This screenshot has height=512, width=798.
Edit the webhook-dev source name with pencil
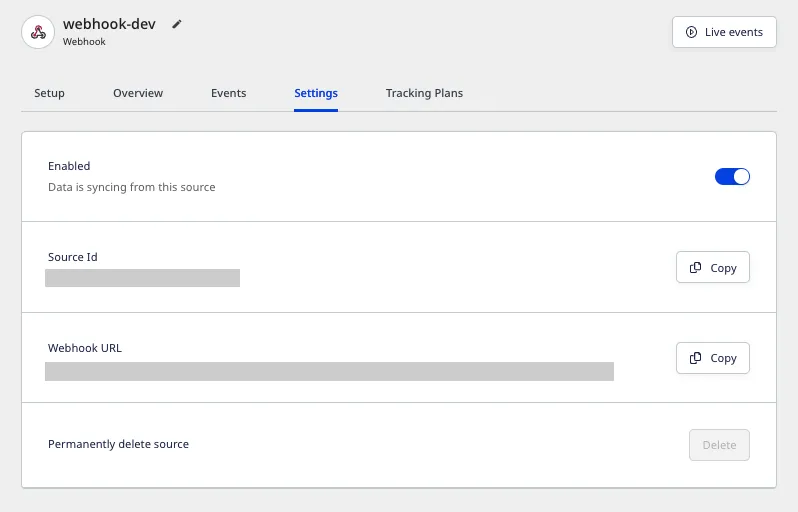tap(177, 24)
